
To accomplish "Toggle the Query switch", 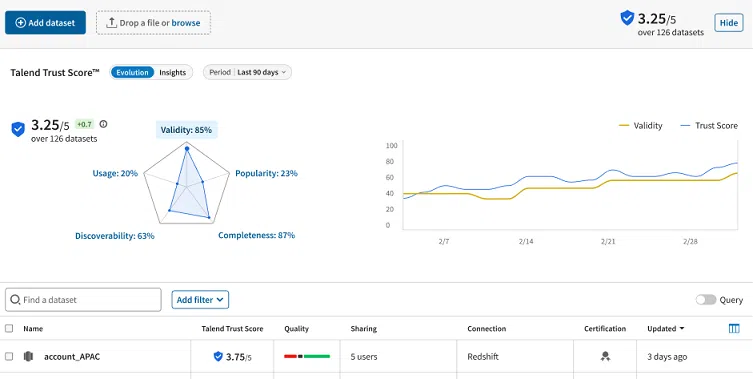I will pos(706,300).
